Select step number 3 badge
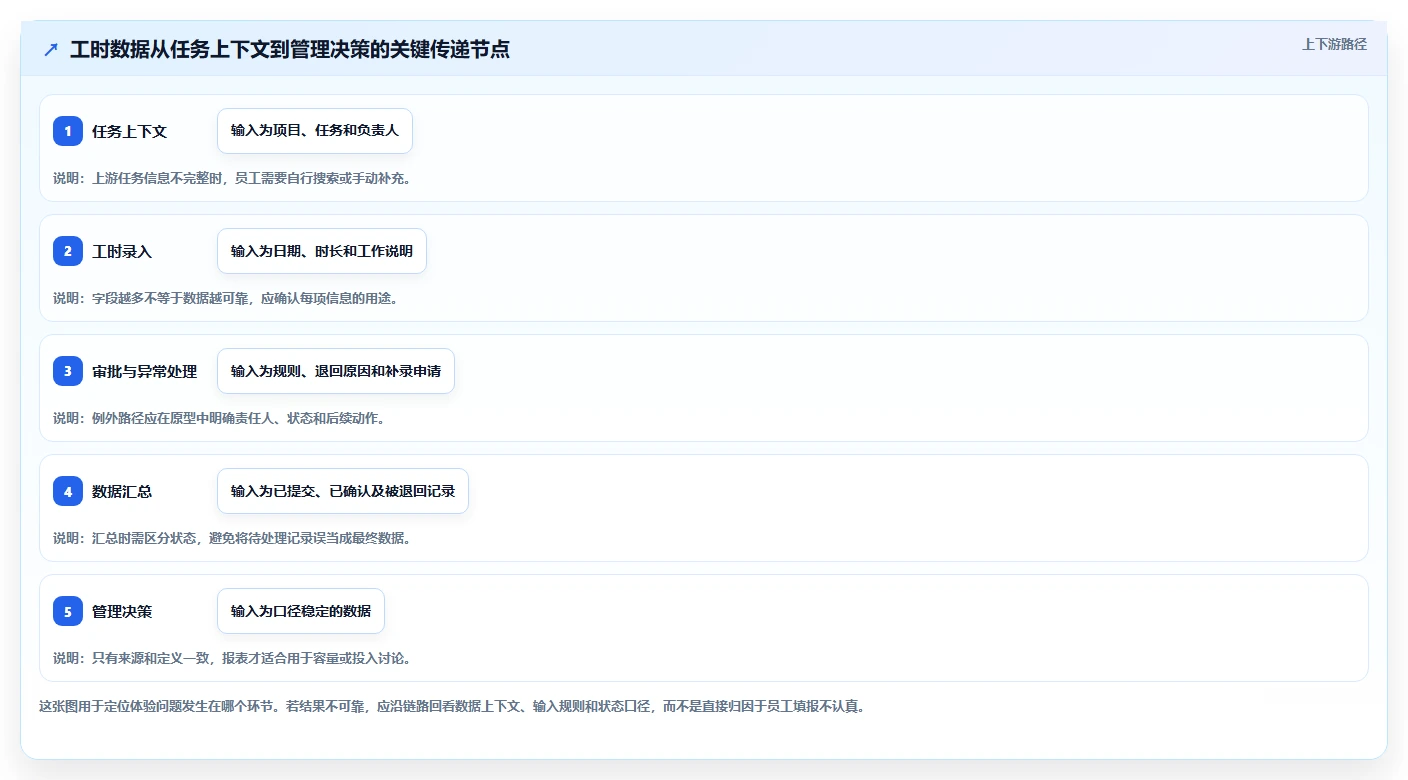 pyautogui.click(x=68, y=371)
